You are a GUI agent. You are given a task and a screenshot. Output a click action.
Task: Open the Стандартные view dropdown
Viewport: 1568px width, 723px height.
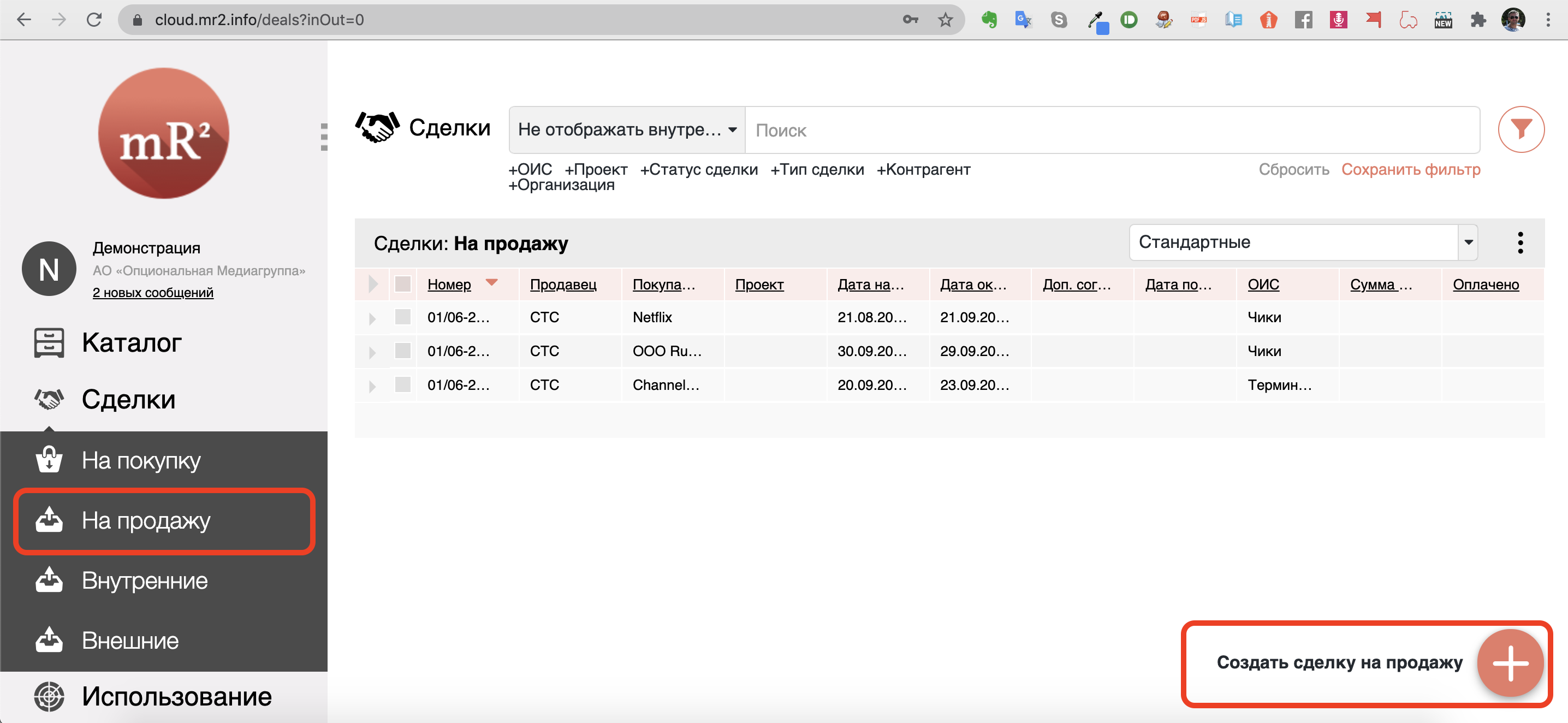pos(1303,242)
